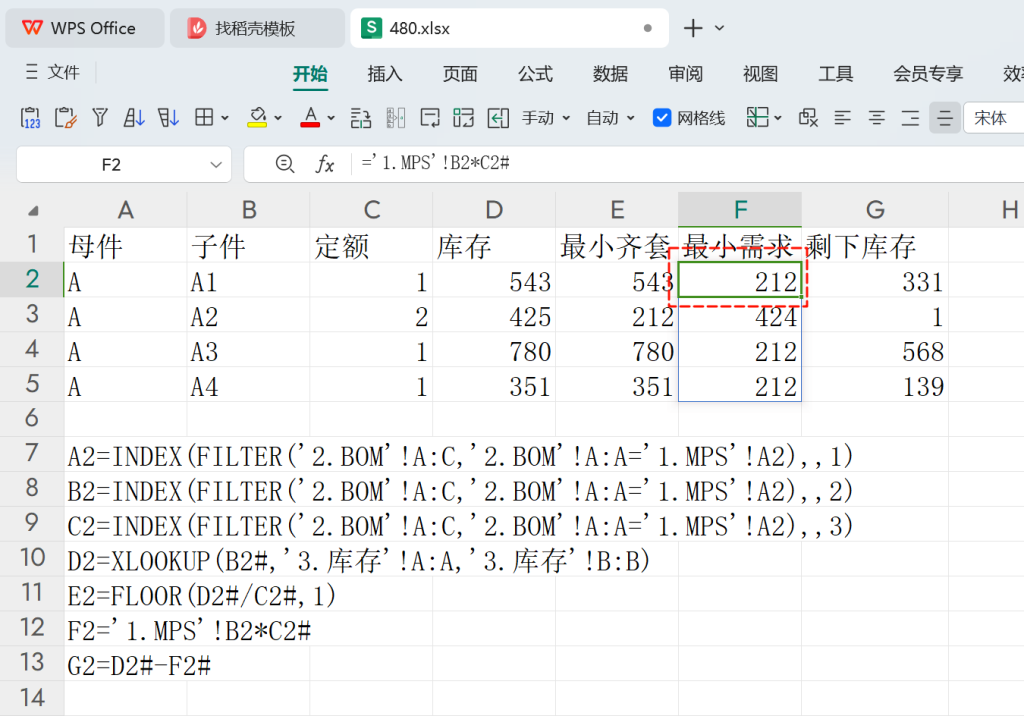Viewport: 1024px width, 716px height.
Task: Select column F header
Action: pos(740,210)
